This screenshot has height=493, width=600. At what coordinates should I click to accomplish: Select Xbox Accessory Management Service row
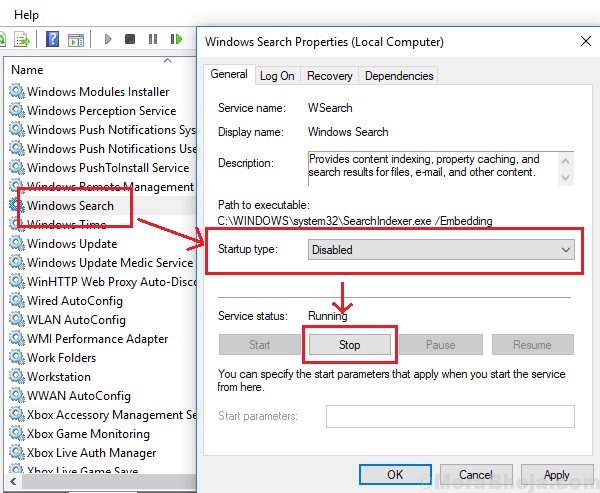[102, 414]
